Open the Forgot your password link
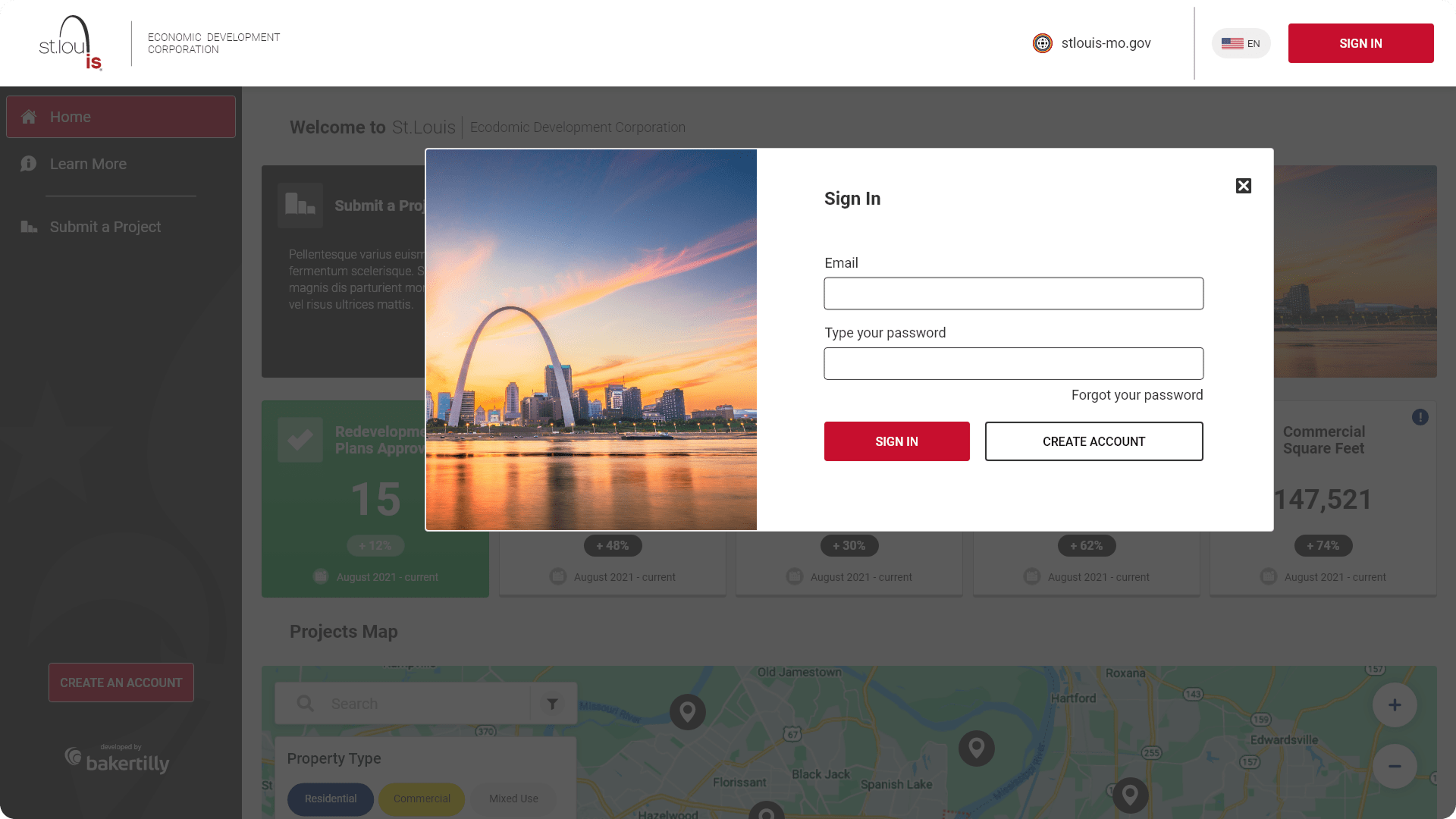Image resolution: width=1456 pixels, height=819 pixels. pyautogui.click(x=1137, y=395)
